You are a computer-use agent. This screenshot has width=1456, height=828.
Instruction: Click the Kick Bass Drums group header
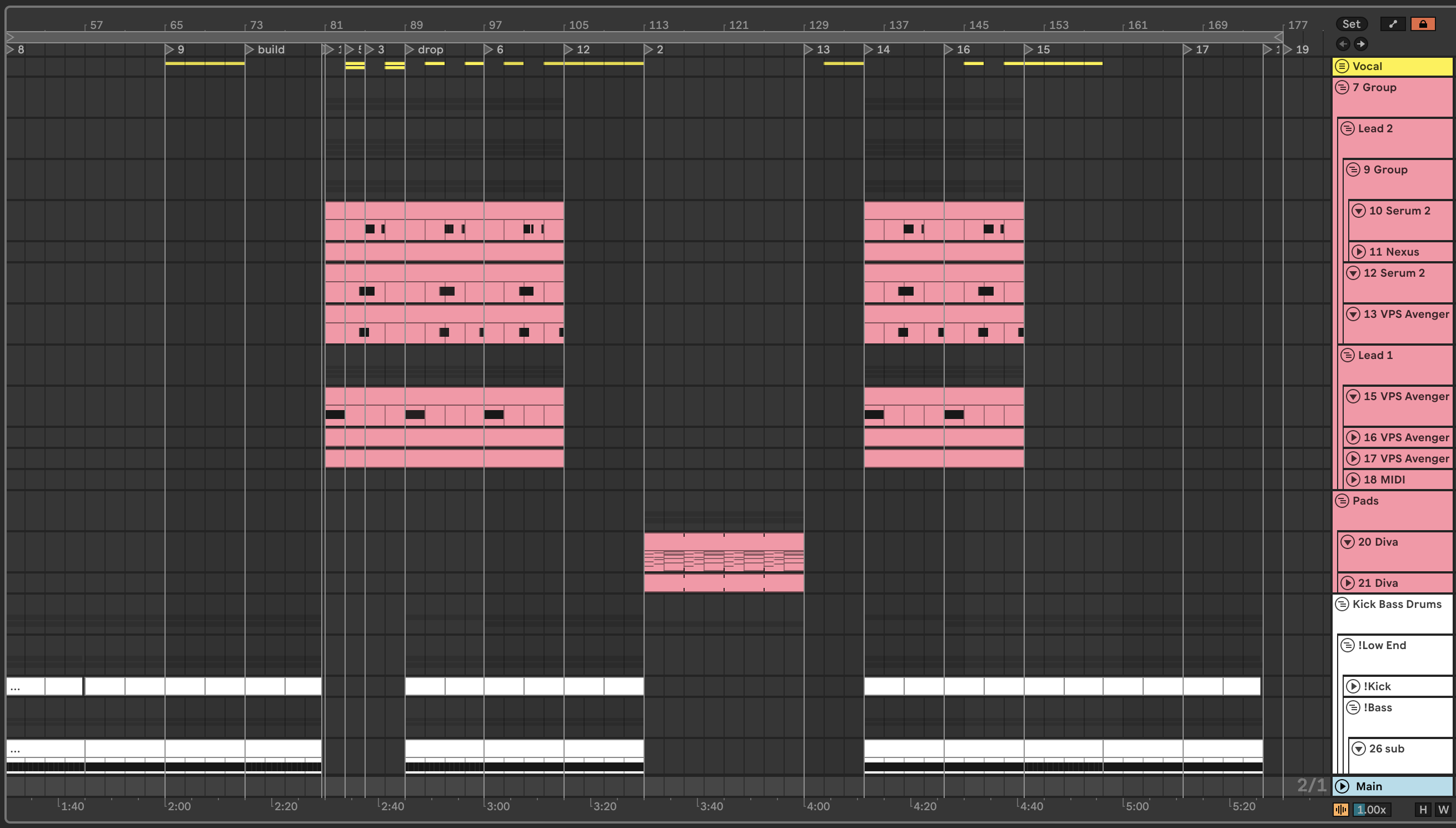tap(1397, 604)
